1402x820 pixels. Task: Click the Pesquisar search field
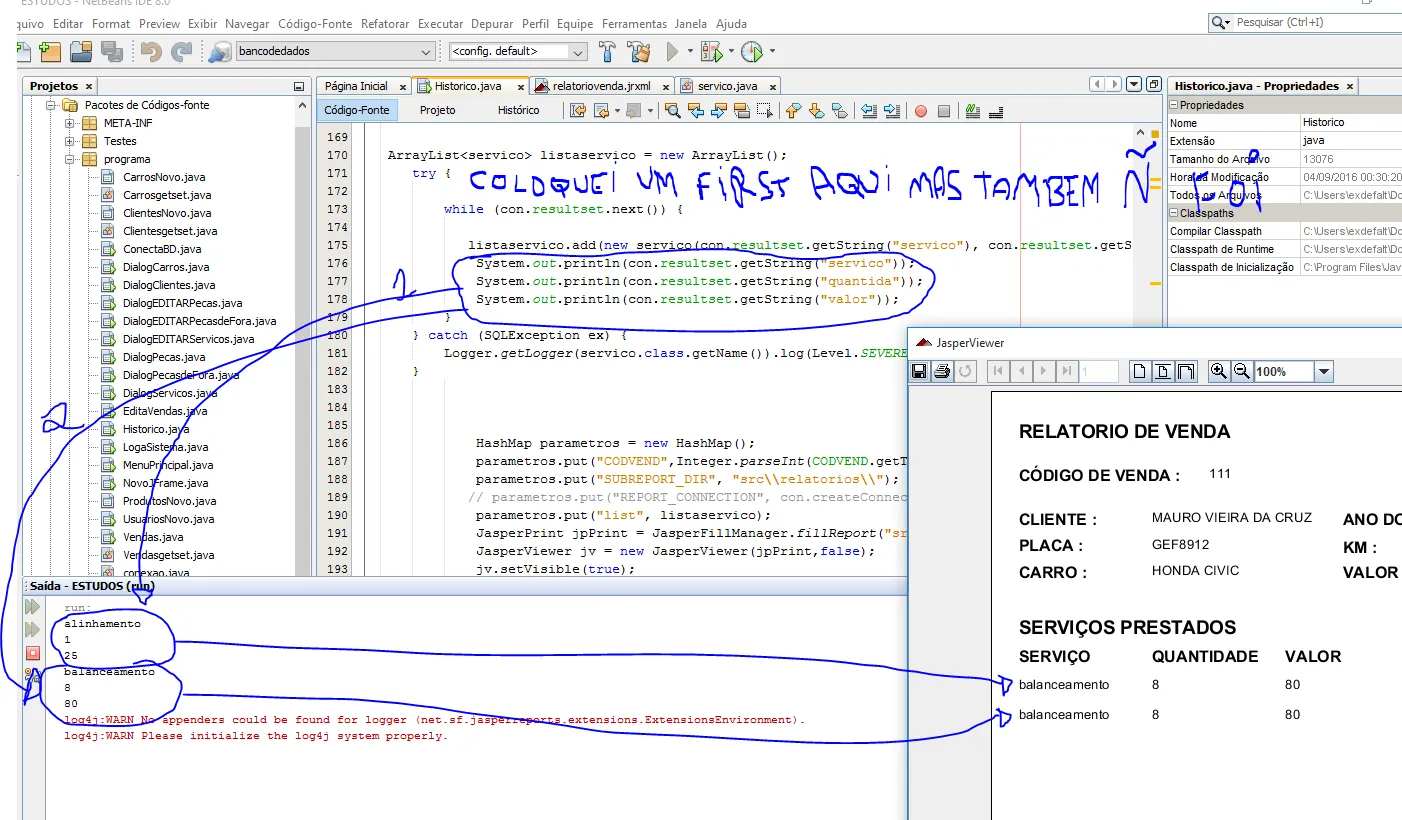pos(1310,22)
